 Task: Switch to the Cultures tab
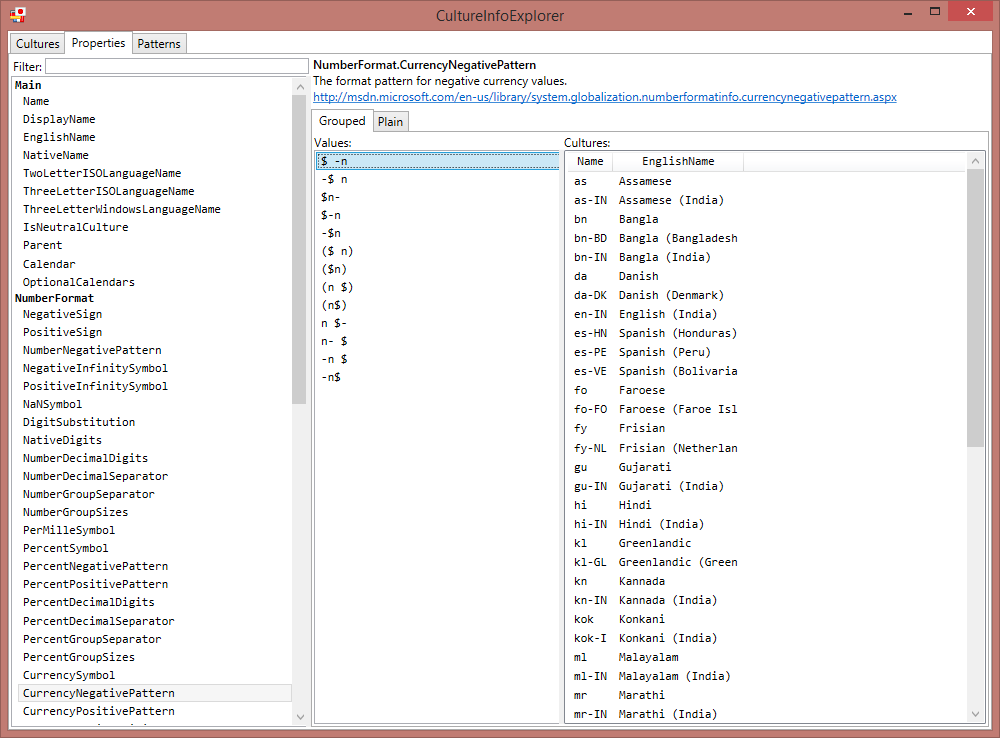[x=36, y=43]
